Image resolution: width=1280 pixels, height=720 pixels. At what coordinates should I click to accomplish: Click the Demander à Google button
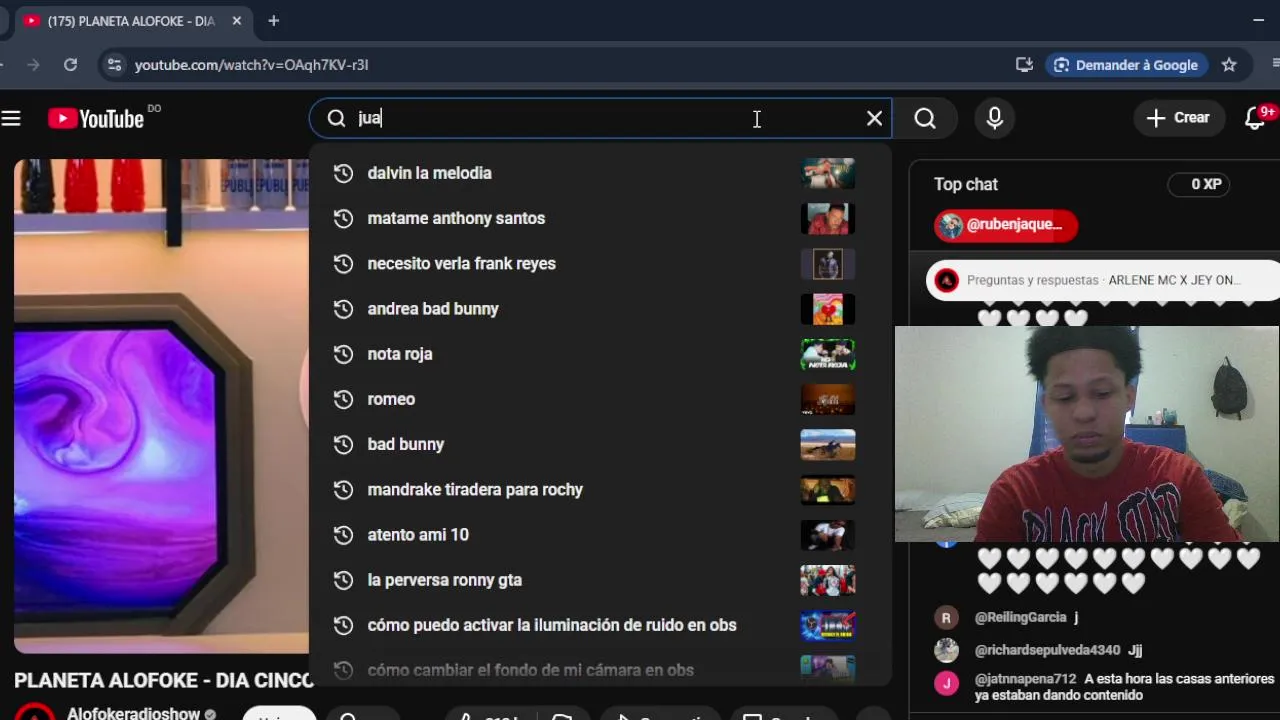[1126, 65]
